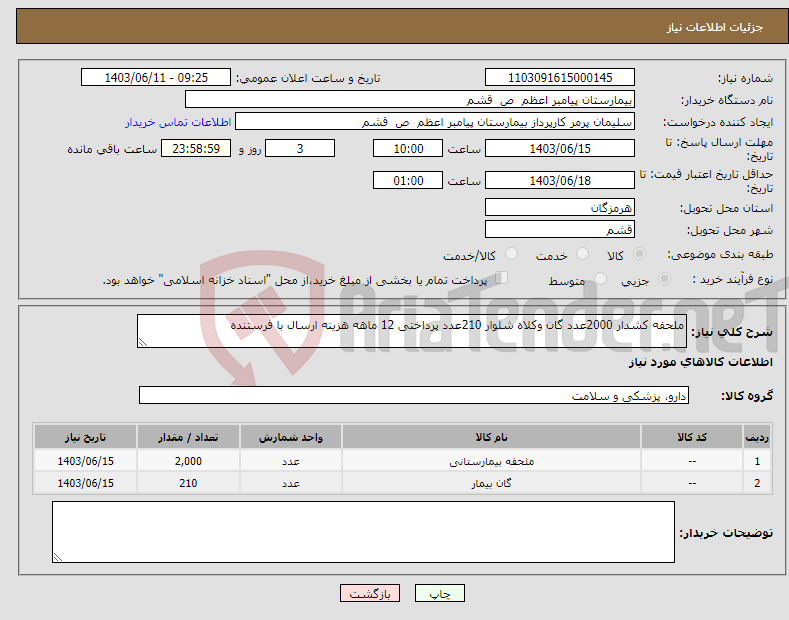Click the deadline hour 10:00 field
Image resolution: width=789 pixels, height=620 pixels.
pyautogui.click(x=408, y=148)
